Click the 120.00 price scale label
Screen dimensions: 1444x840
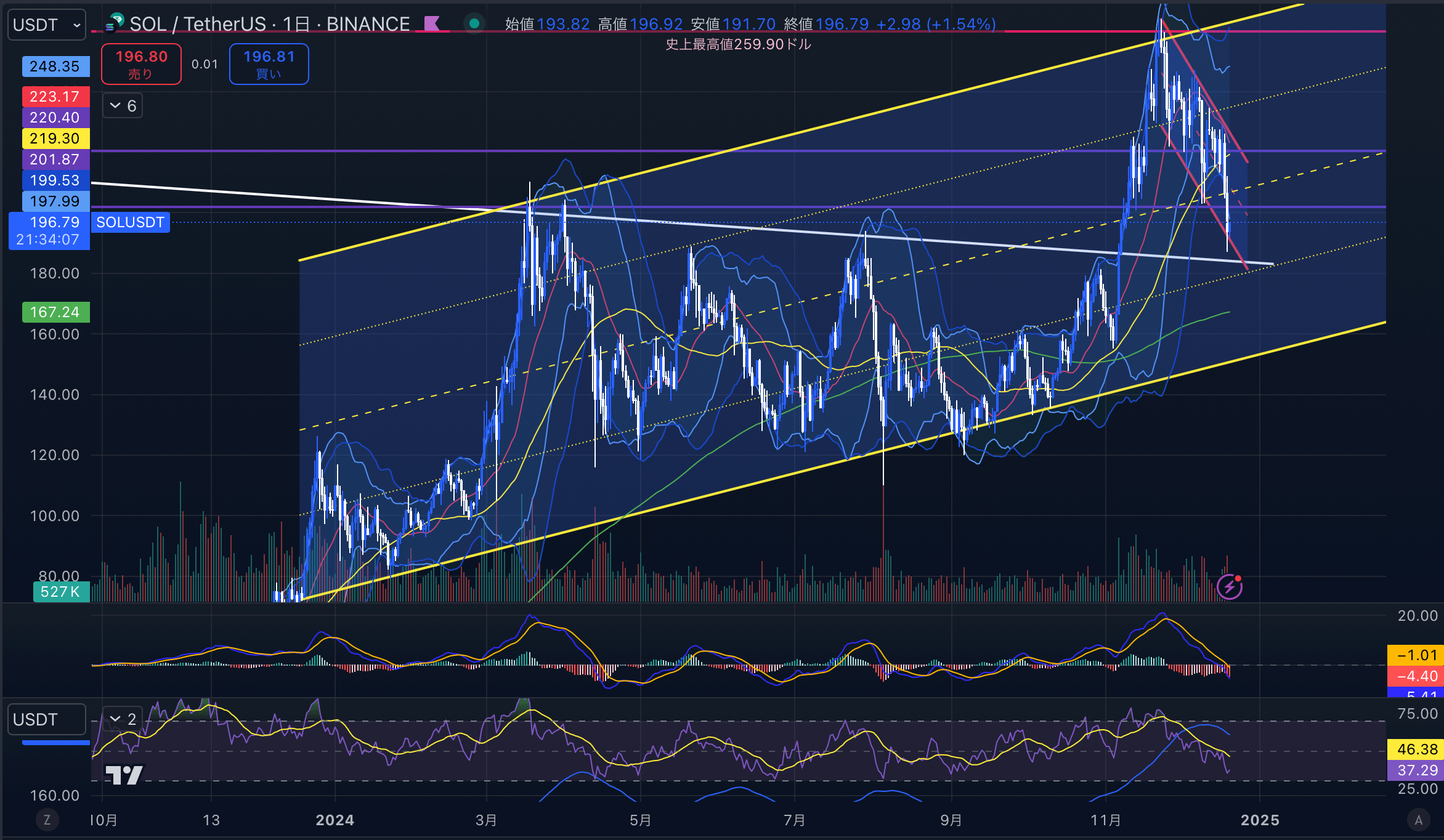55,455
